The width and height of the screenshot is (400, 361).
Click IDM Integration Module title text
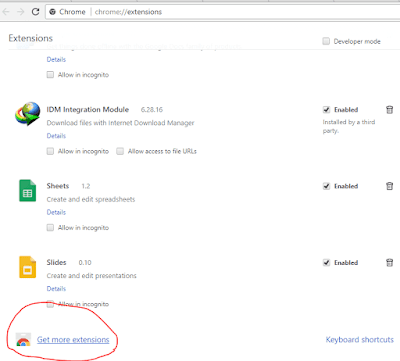coord(88,110)
